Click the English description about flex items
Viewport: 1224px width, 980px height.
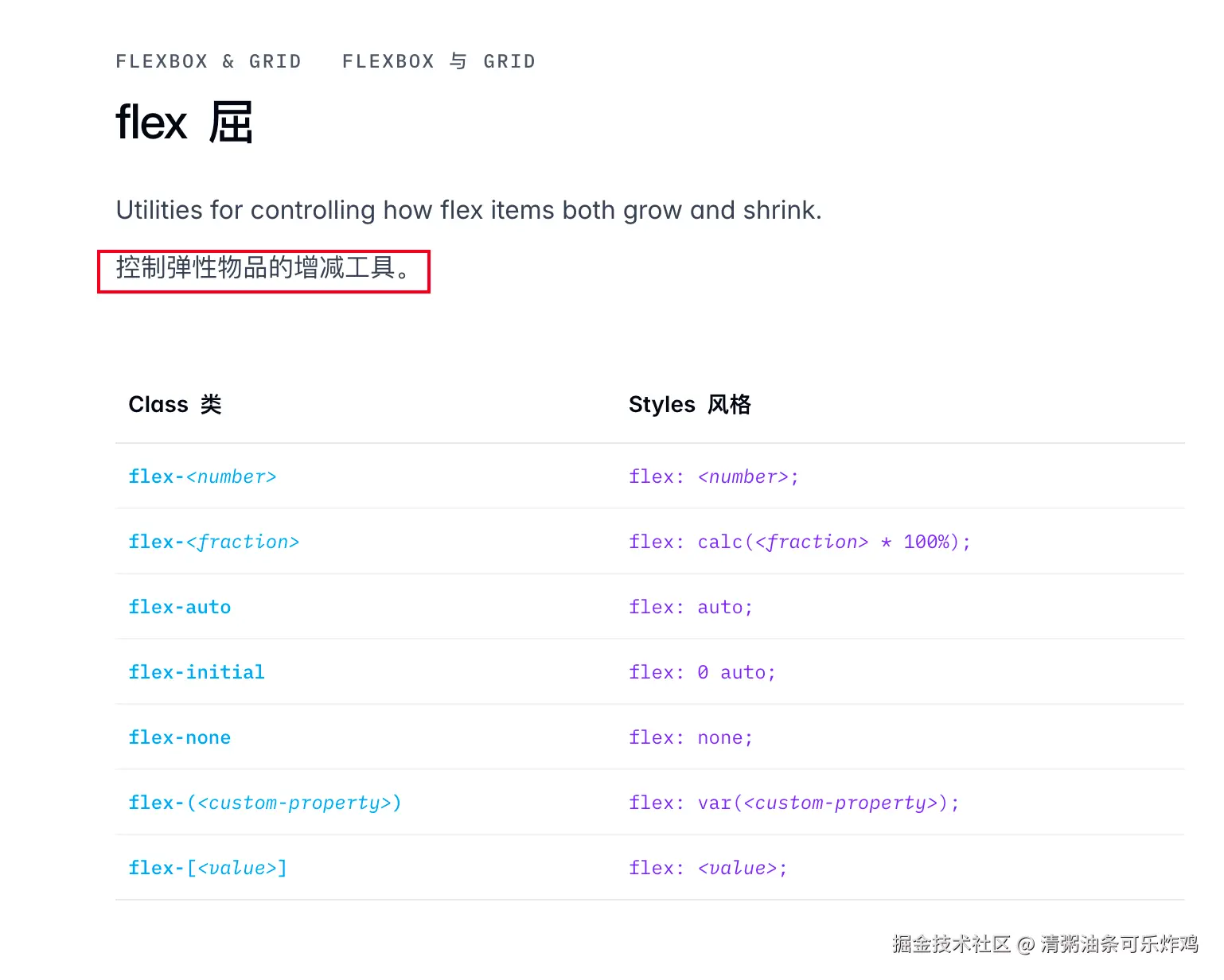point(469,210)
